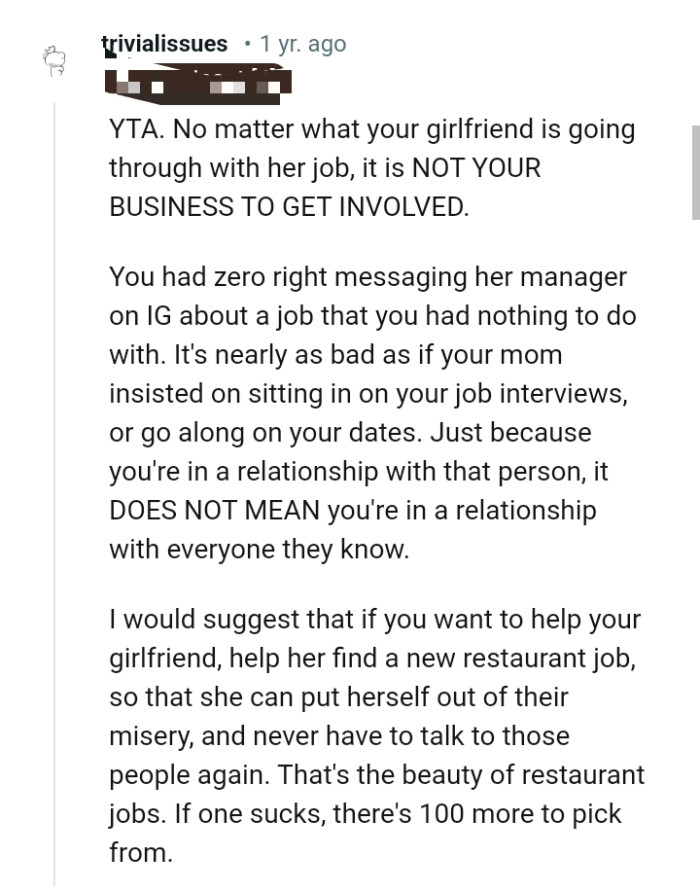Open trivialissues's profile via the avatar icon

[x=54, y=62]
